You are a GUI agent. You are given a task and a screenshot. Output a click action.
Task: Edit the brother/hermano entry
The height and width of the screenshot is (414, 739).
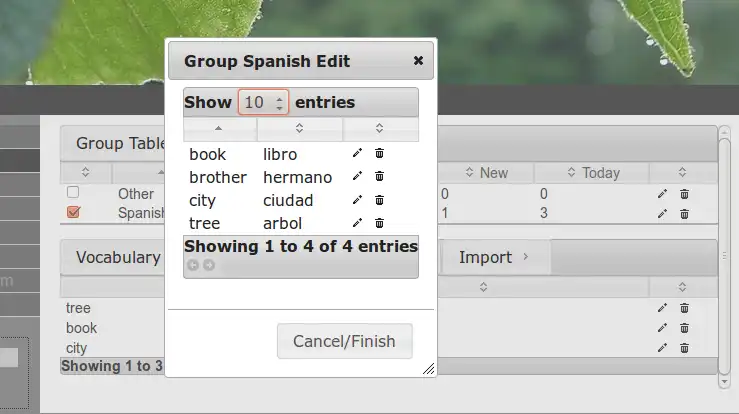(x=357, y=177)
